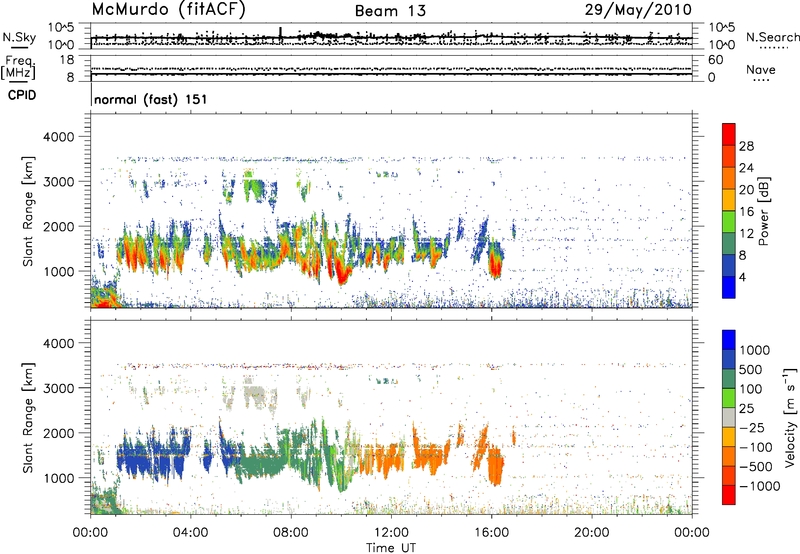Click the 'McMurdo (fitACF)' title text
This screenshot has height=554, width=800.
pyautogui.click(x=168, y=9)
